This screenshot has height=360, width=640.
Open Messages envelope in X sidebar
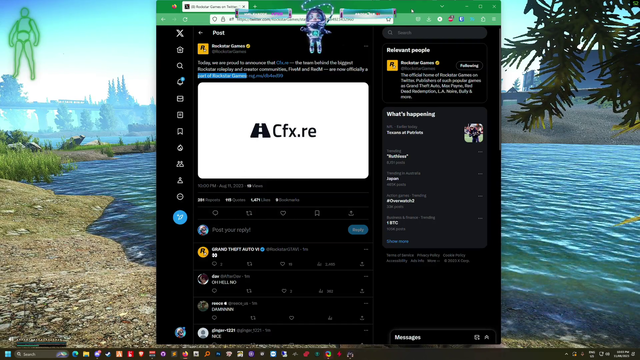coord(180,99)
